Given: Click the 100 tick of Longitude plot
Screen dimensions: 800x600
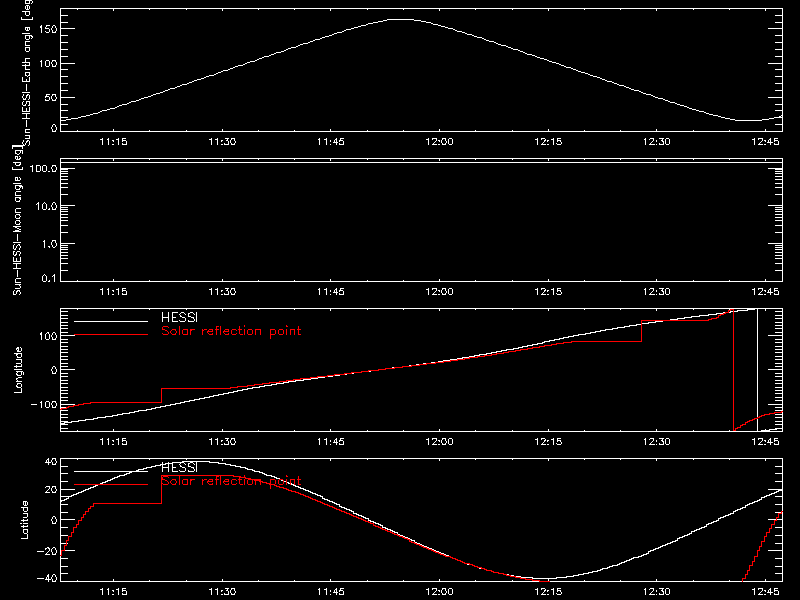Looking at the screenshot, I should tap(48, 336).
